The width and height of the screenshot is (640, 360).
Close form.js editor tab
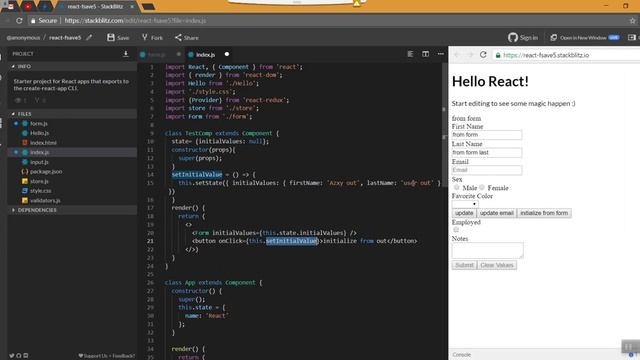pyautogui.click(x=178, y=54)
